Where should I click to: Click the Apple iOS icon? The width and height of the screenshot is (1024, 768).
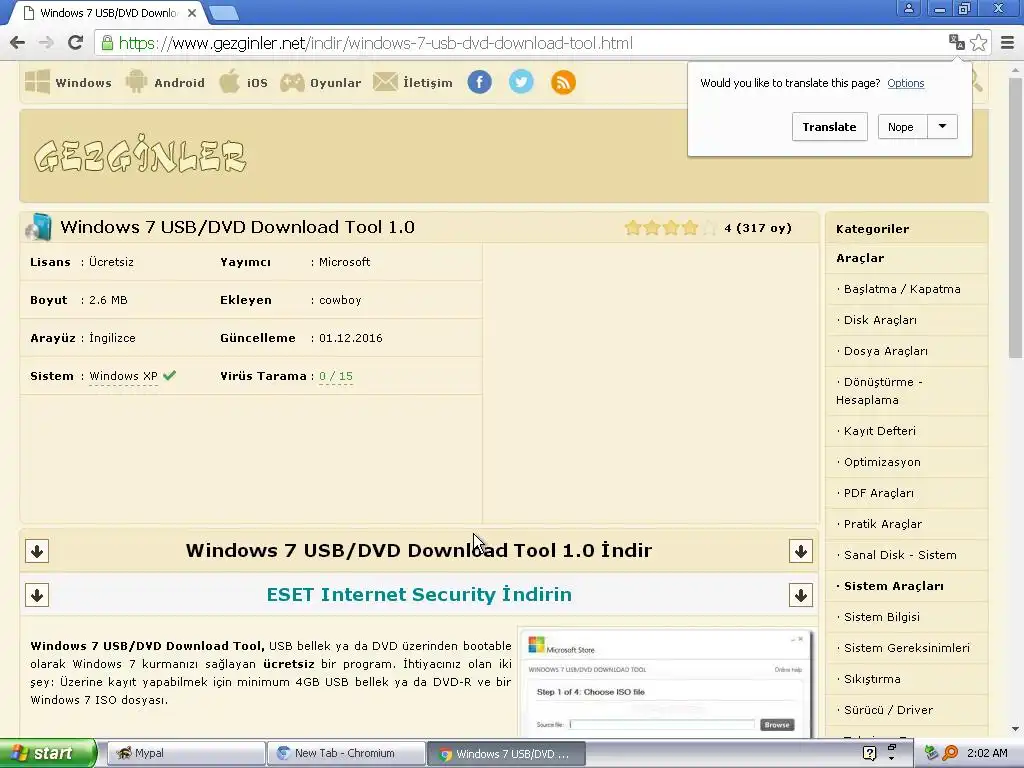(229, 82)
